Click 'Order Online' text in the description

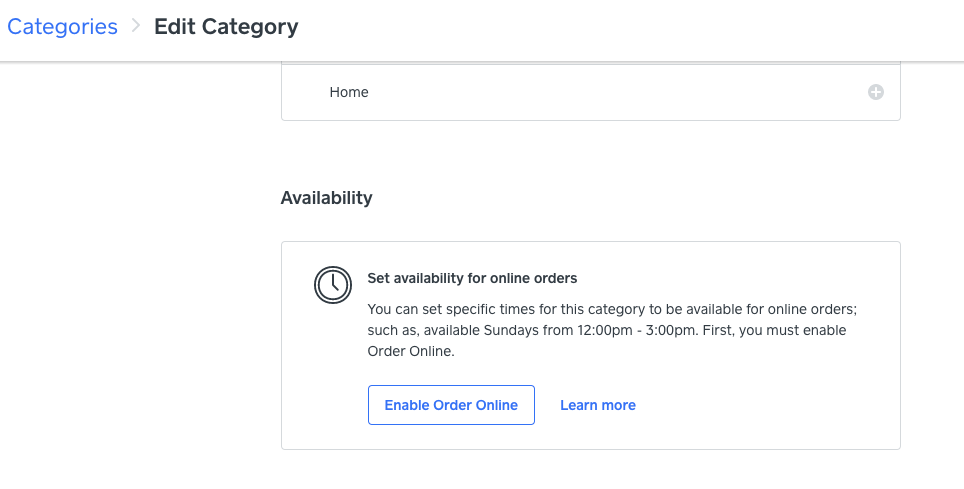click(411, 351)
